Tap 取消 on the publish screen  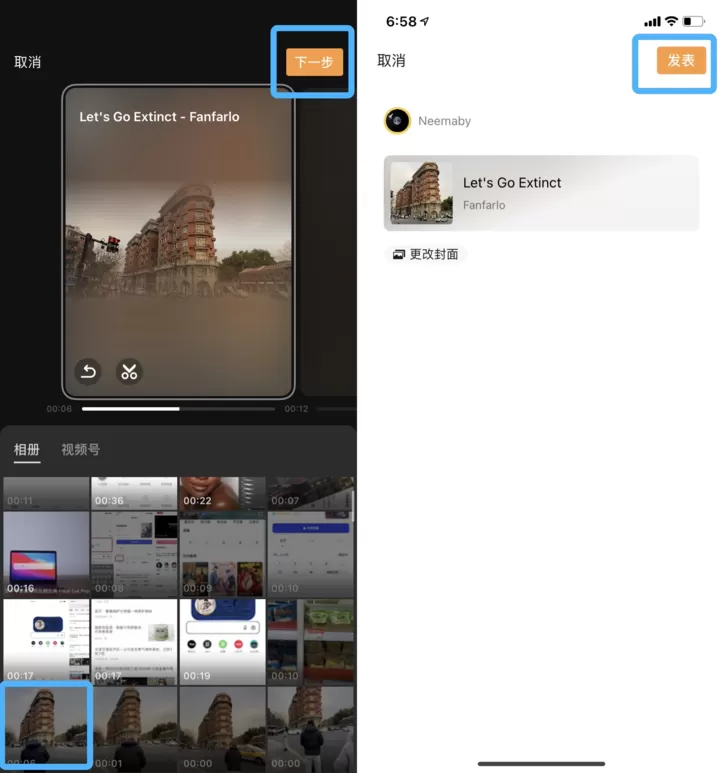[x=391, y=61]
